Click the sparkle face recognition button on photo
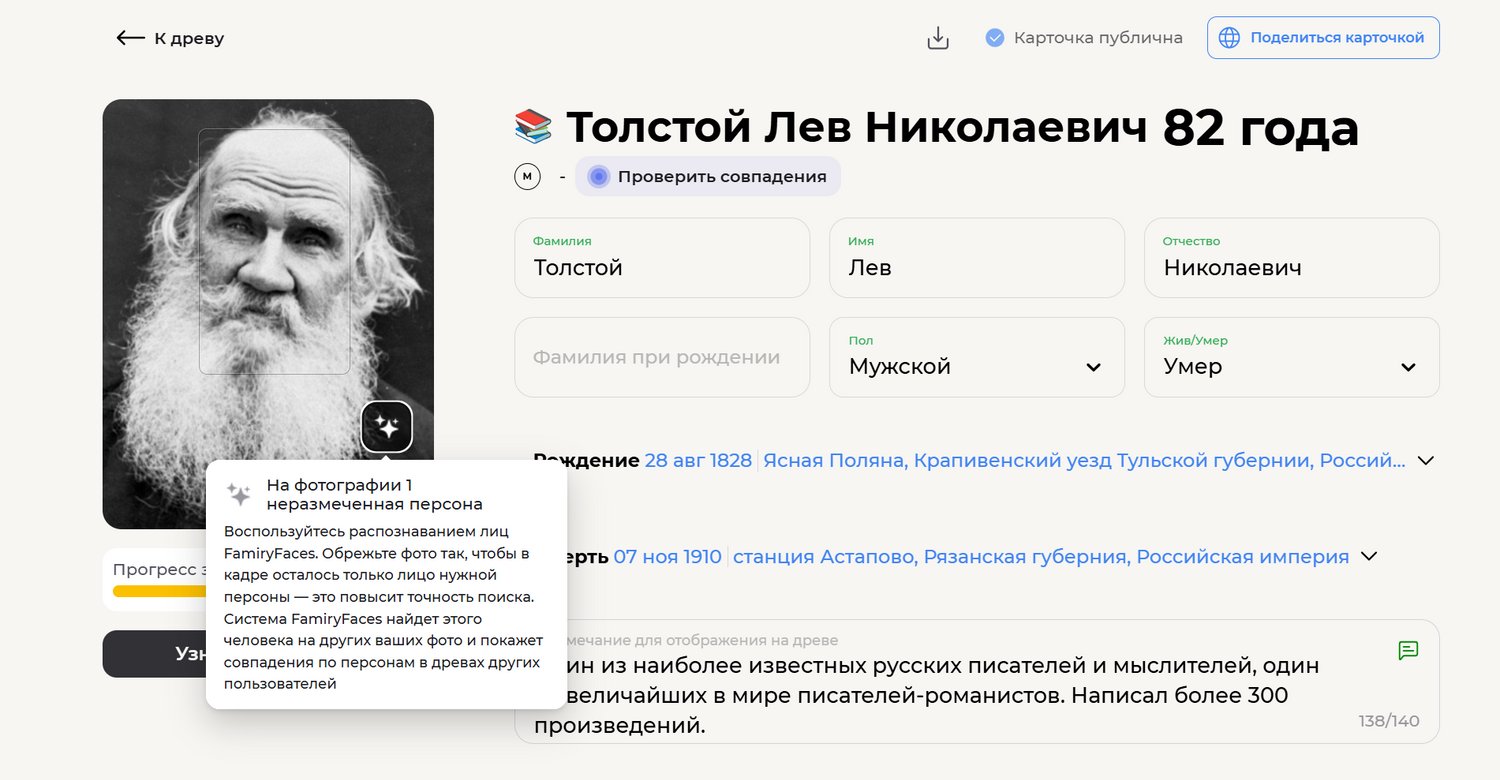This screenshot has height=780, width=1500. (386, 427)
